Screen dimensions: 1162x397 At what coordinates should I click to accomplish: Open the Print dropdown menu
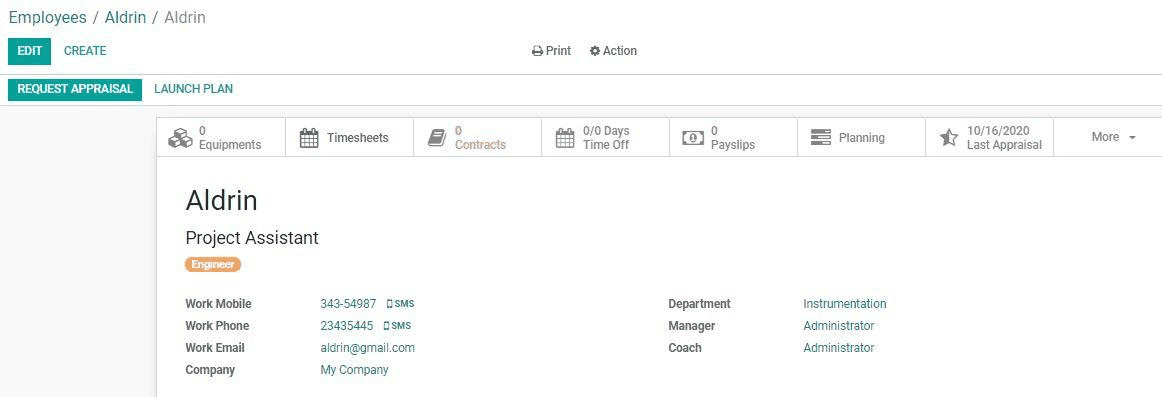click(x=551, y=51)
